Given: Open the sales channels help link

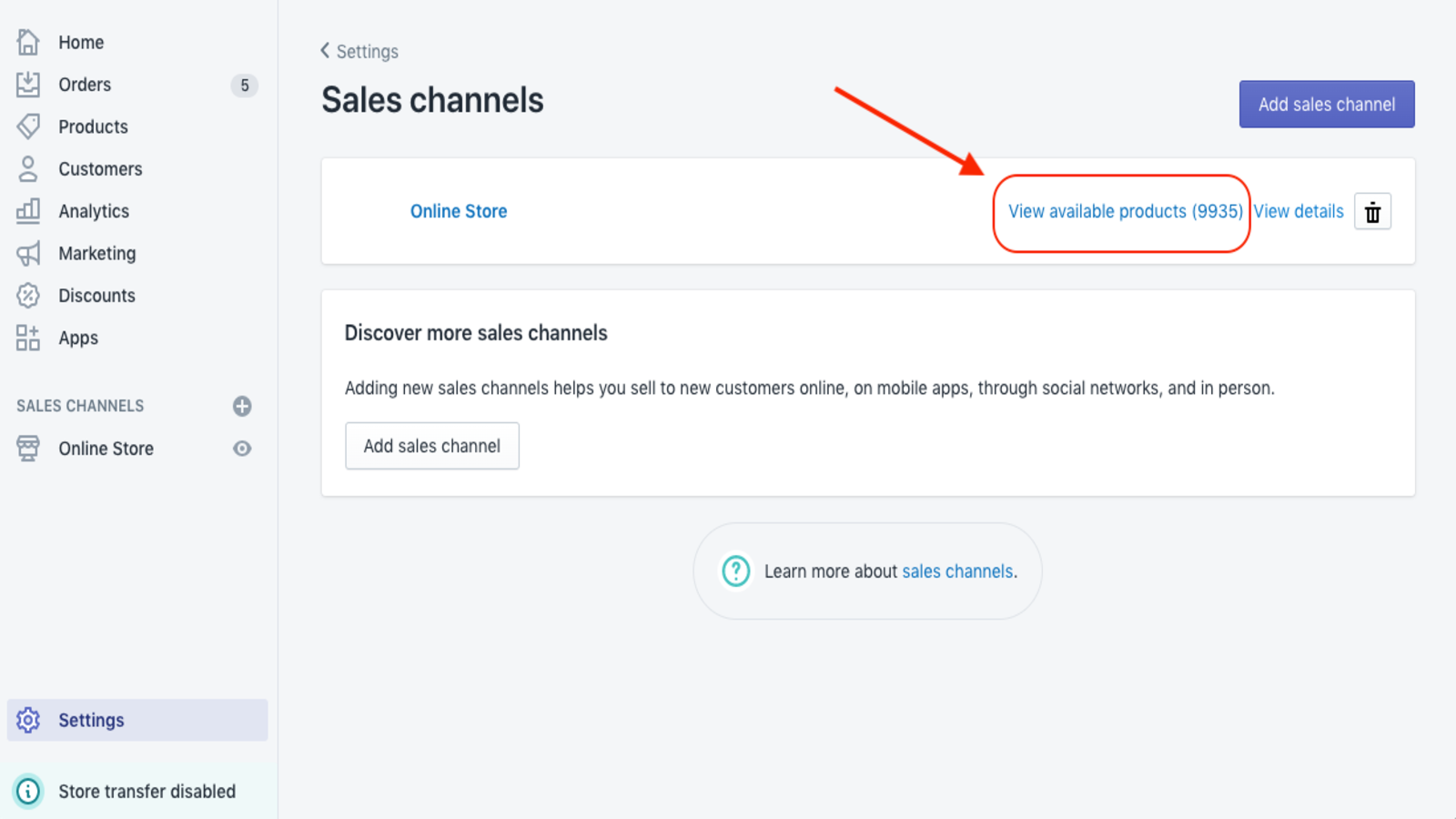Looking at the screenshot, I should click(x=957, y=571).
